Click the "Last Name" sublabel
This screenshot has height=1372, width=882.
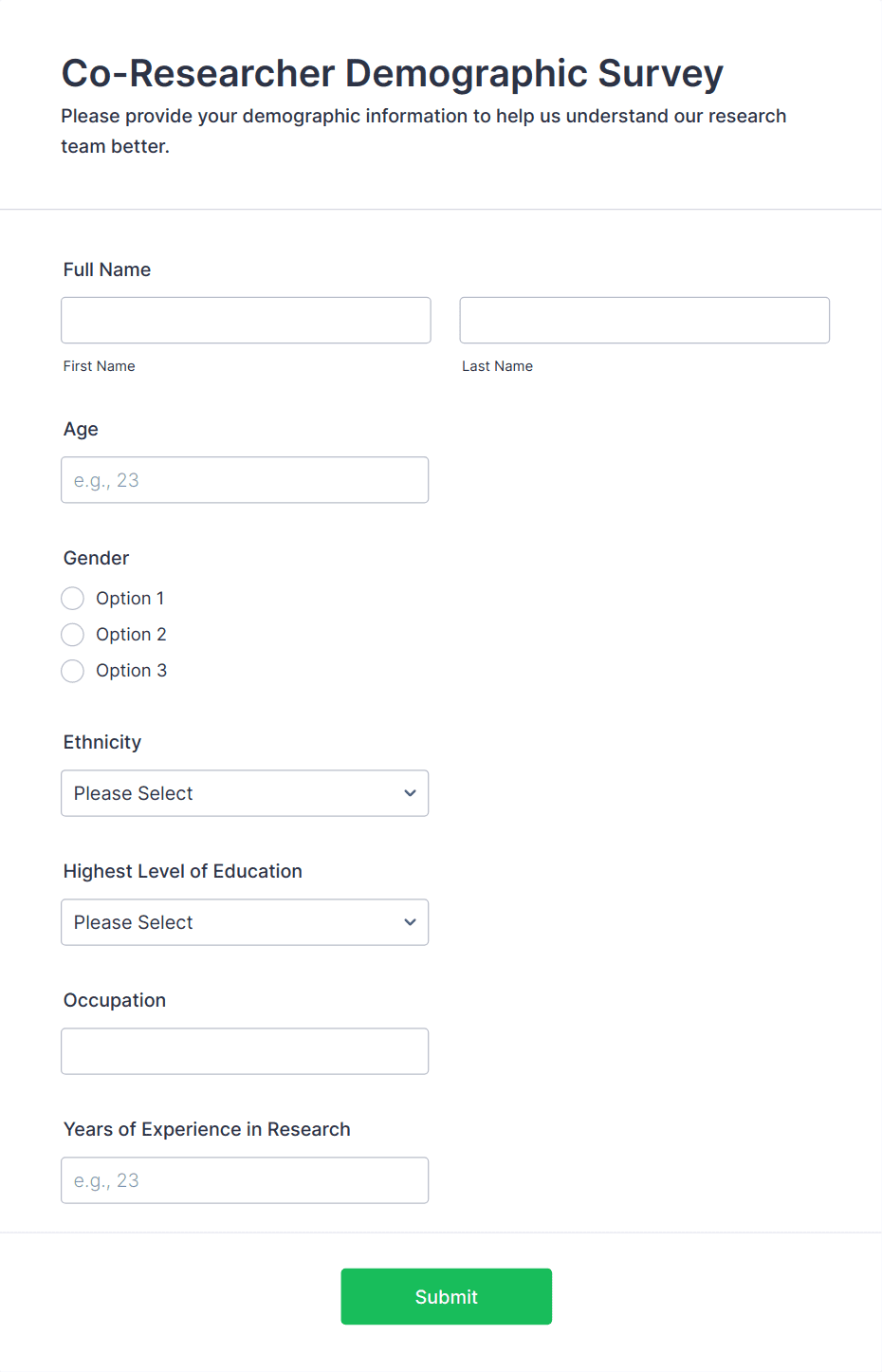[497, 366]
